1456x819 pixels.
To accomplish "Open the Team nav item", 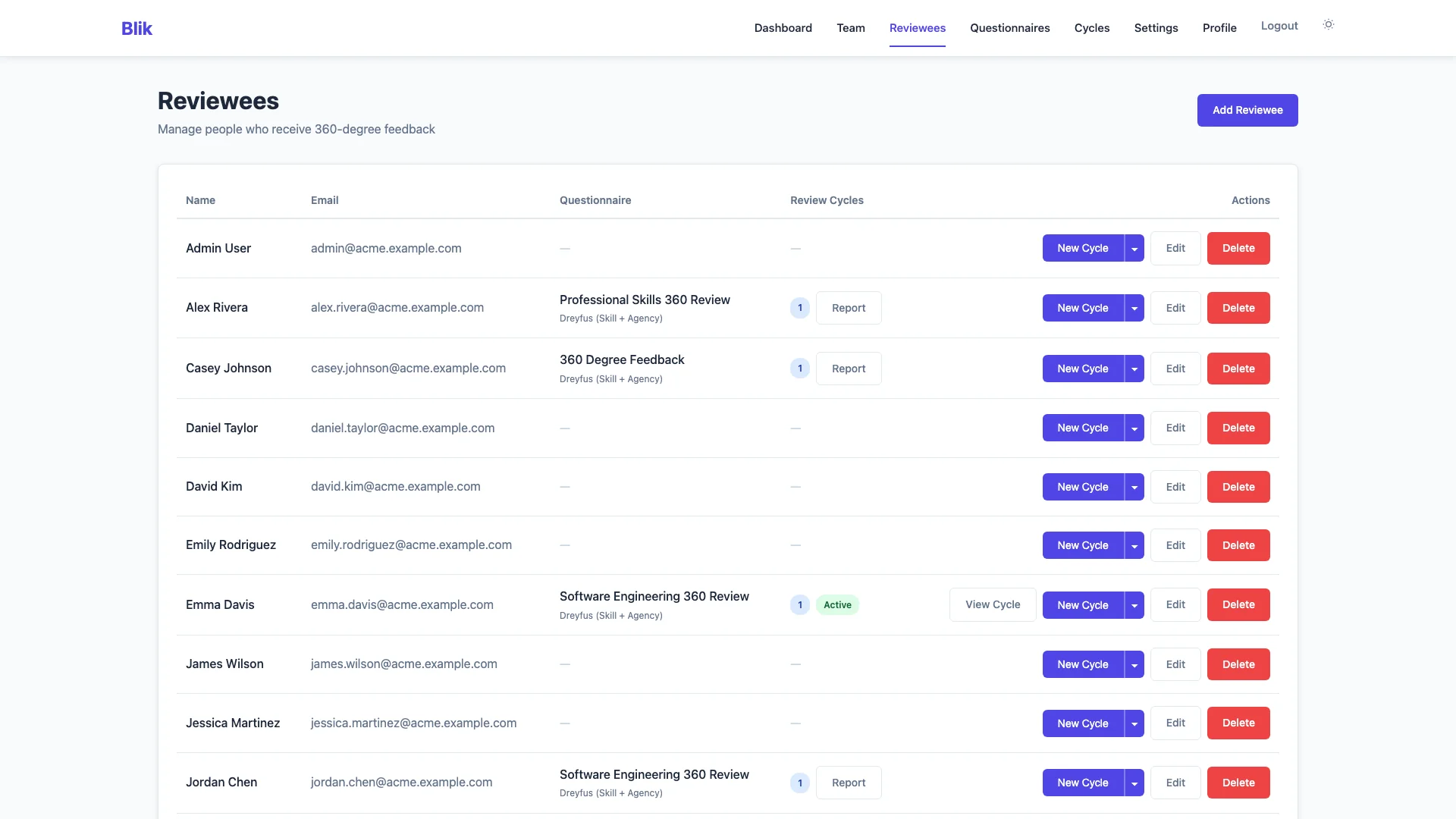I will coord(851,28).
